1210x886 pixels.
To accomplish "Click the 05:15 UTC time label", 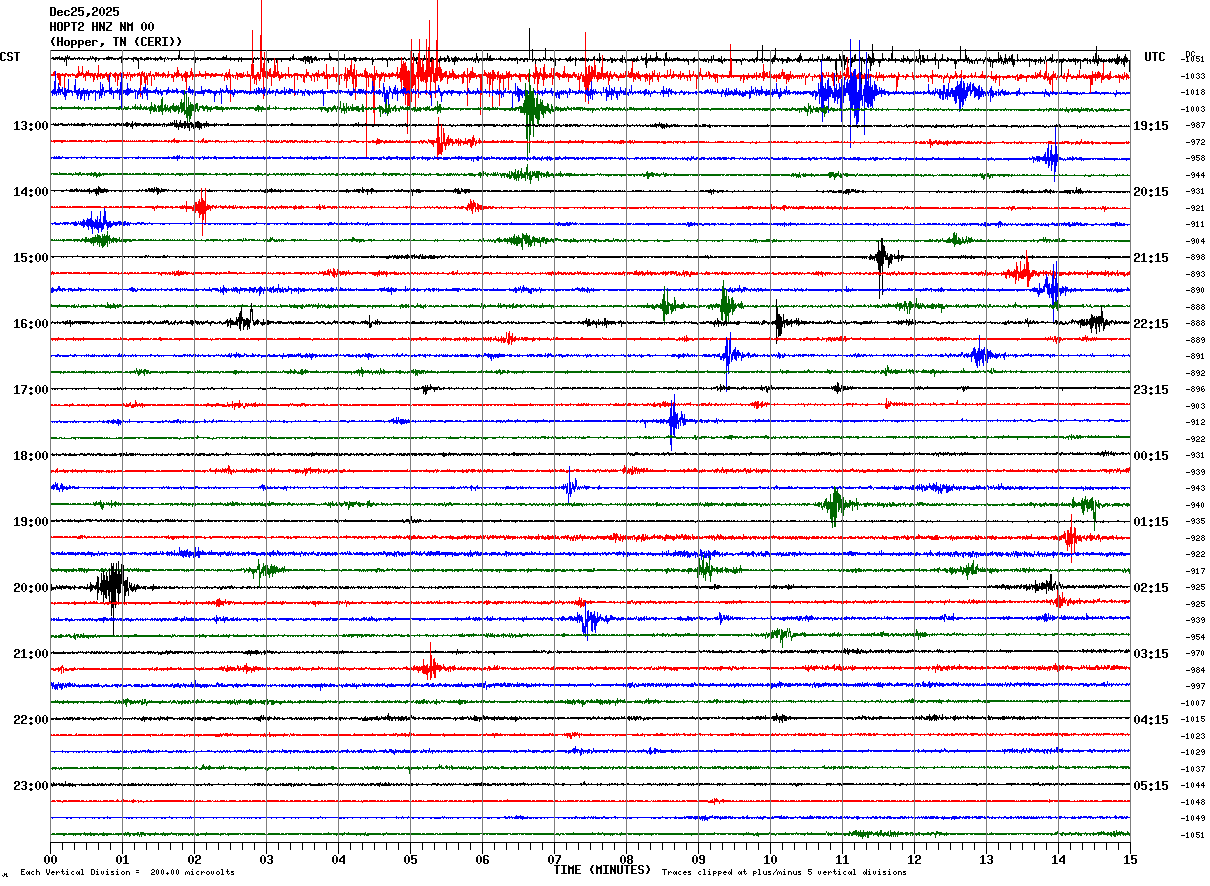I will [1151, 786].
